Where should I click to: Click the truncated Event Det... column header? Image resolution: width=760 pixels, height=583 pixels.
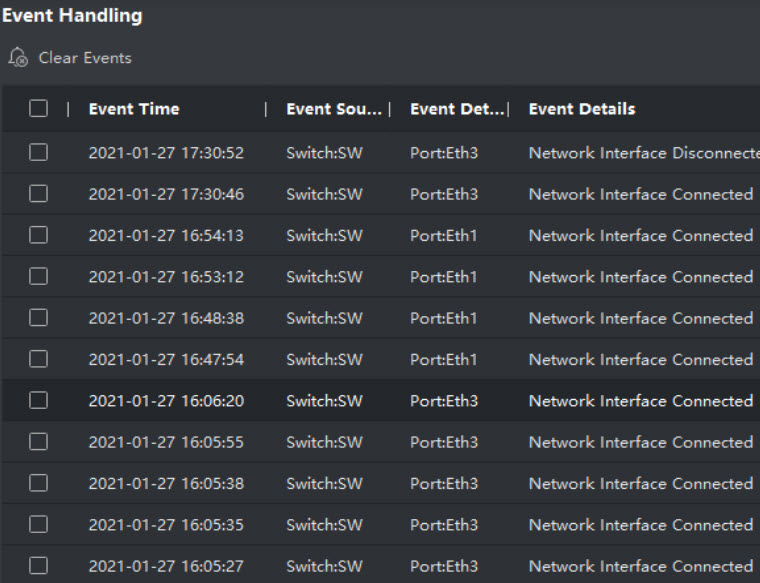coord(456,109)
